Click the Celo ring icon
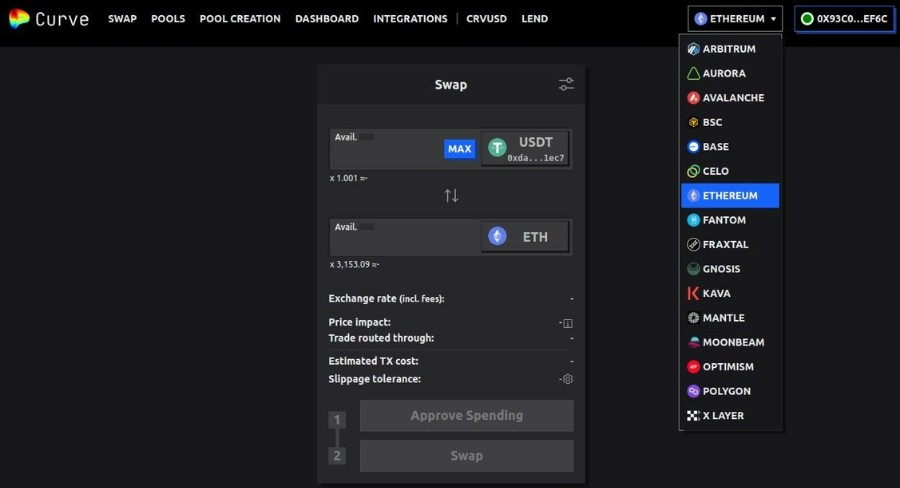The height and width of the screenshot is (488, 900). [x=693, y=171]
